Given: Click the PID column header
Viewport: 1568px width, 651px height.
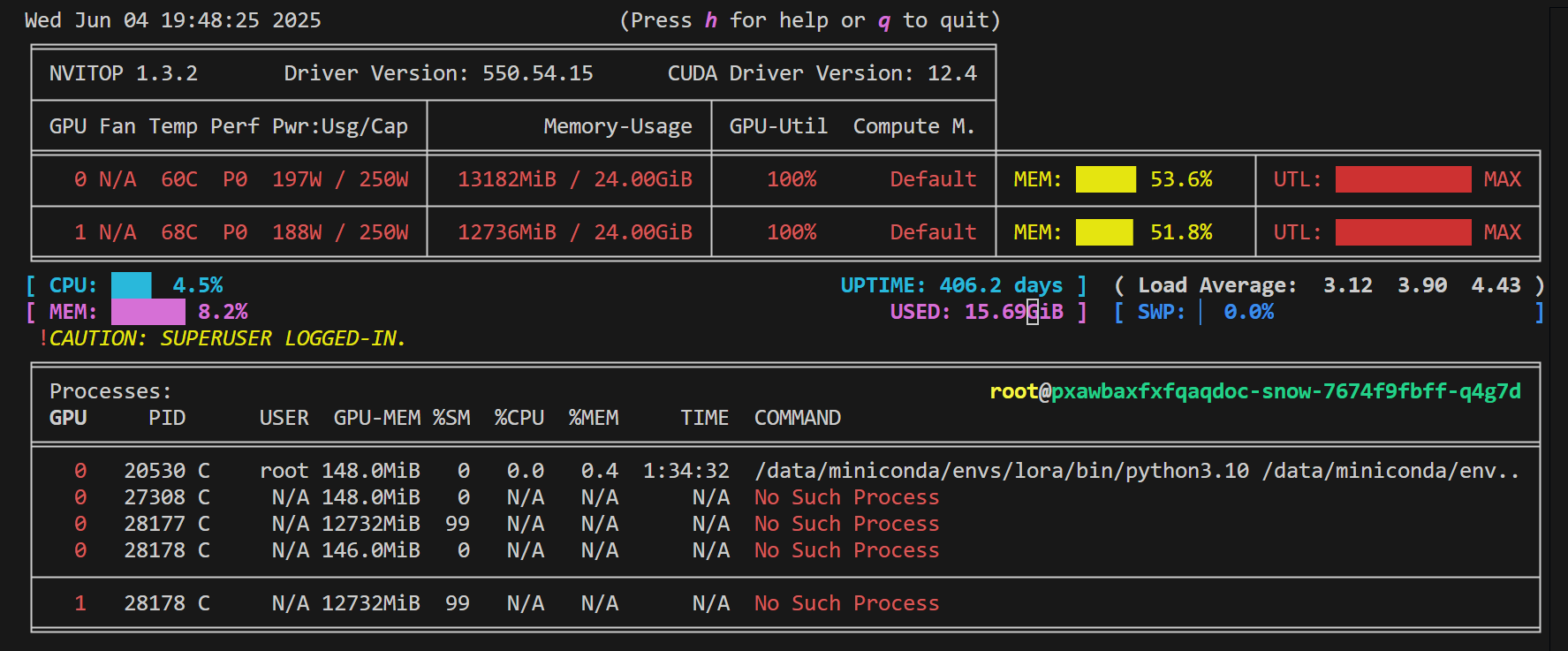Looking at the screenshot, I should click(167, 418).
